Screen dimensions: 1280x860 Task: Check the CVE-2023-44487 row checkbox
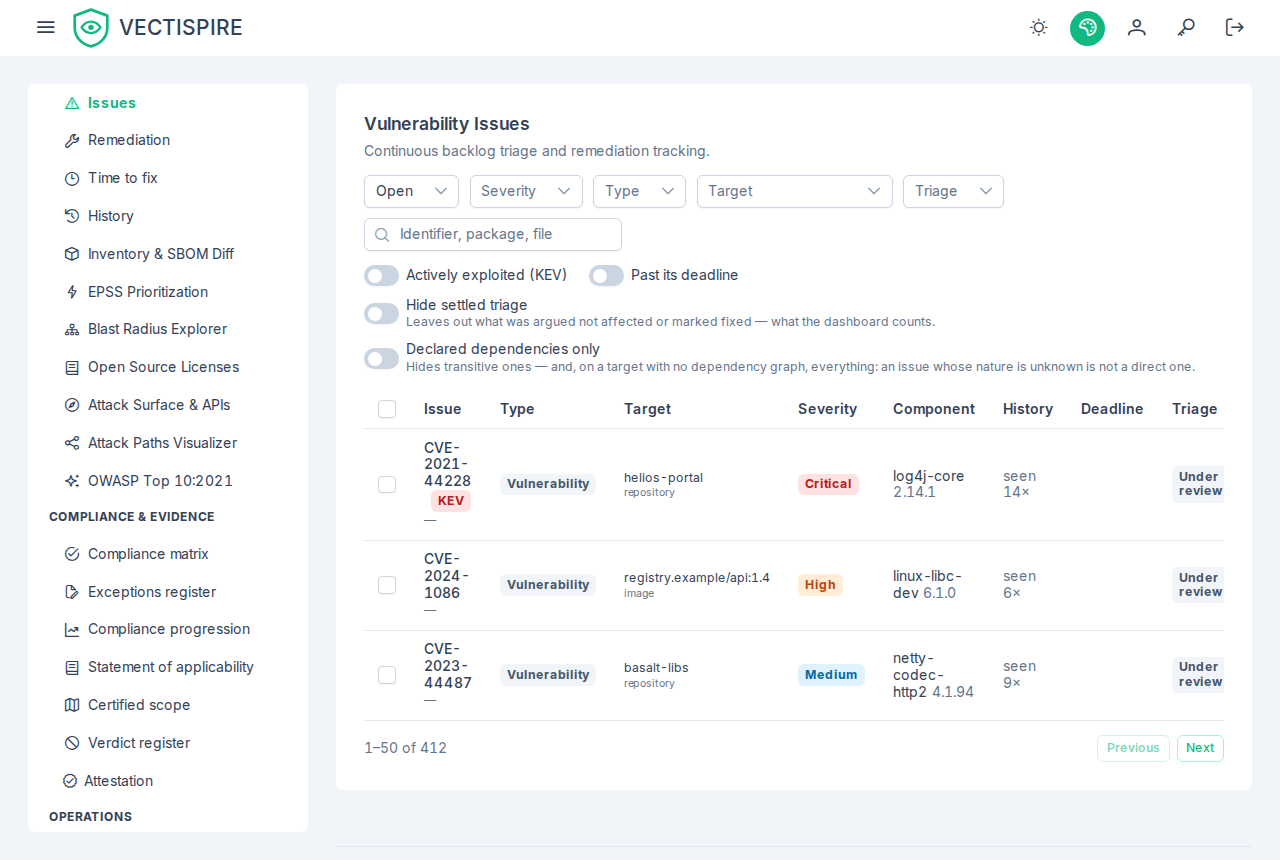point(387,675)
